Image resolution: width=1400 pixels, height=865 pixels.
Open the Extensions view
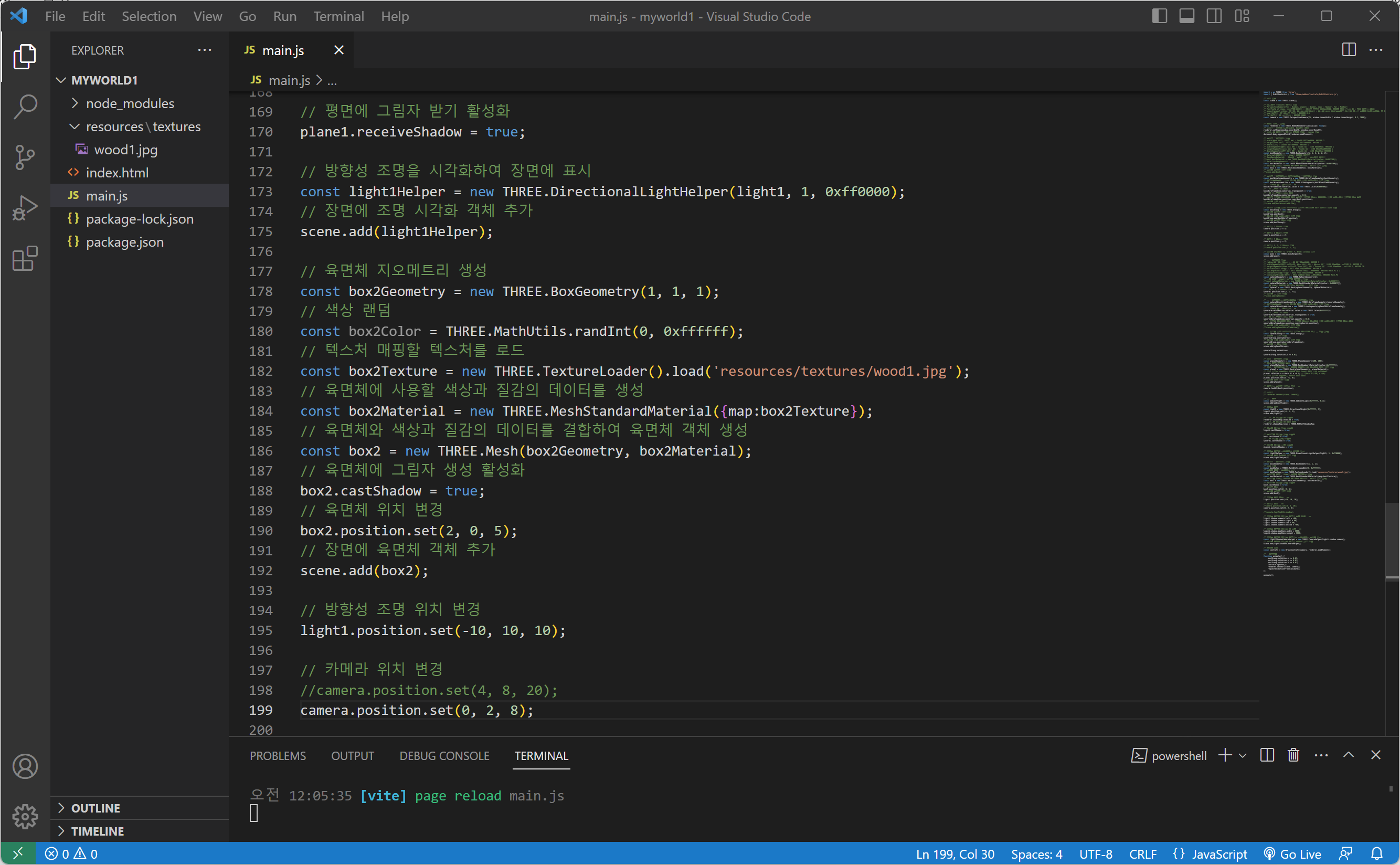point(25,259)
